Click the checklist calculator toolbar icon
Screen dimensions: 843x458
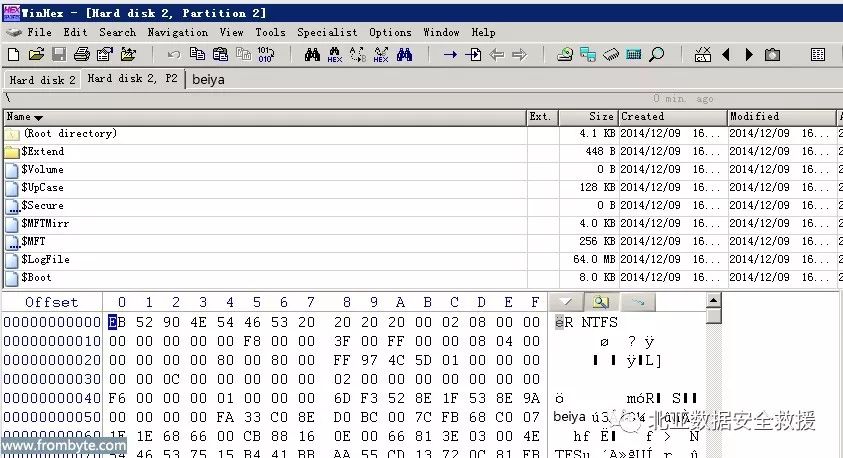coord(703,54)
